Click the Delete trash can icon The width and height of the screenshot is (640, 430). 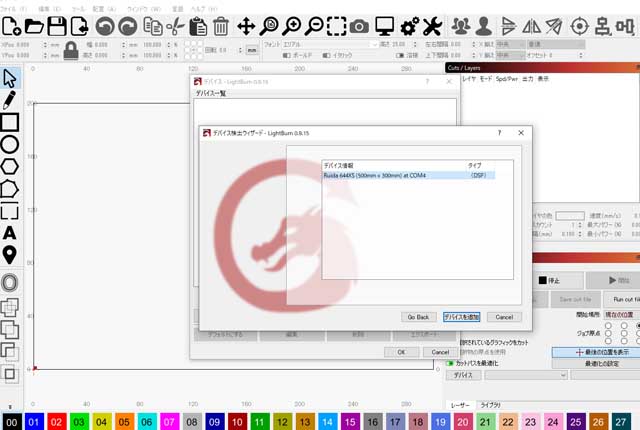point(221,27)
